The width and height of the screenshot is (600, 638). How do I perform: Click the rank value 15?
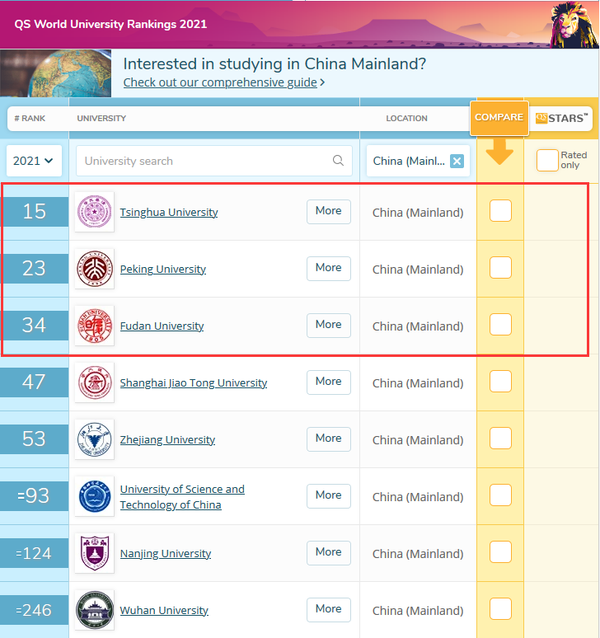coord(34,212)
